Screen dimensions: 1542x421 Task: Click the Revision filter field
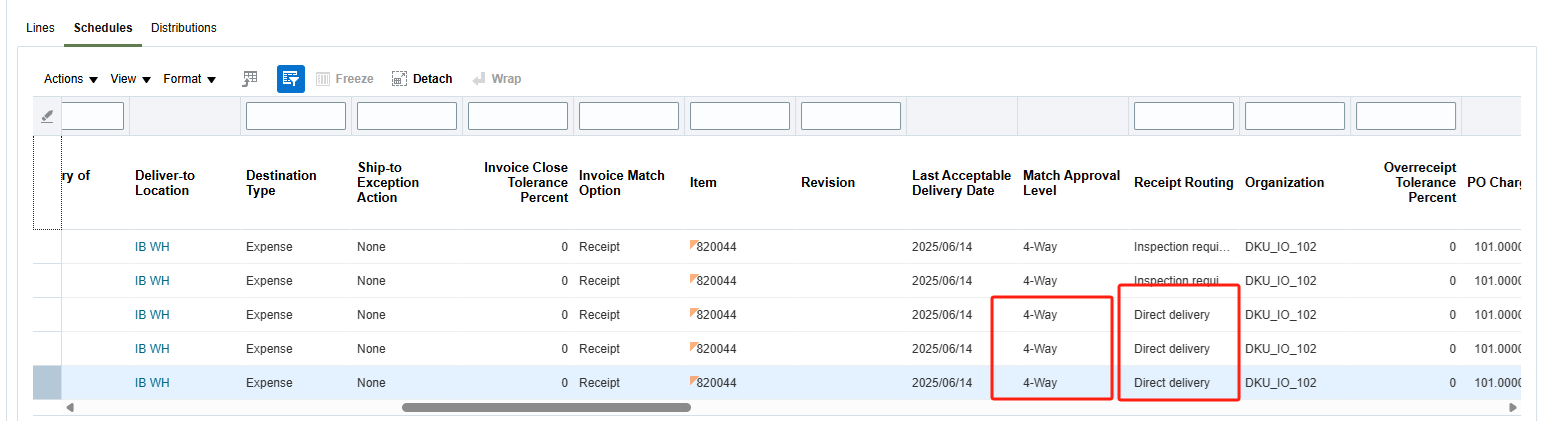[x=851, y=116]
